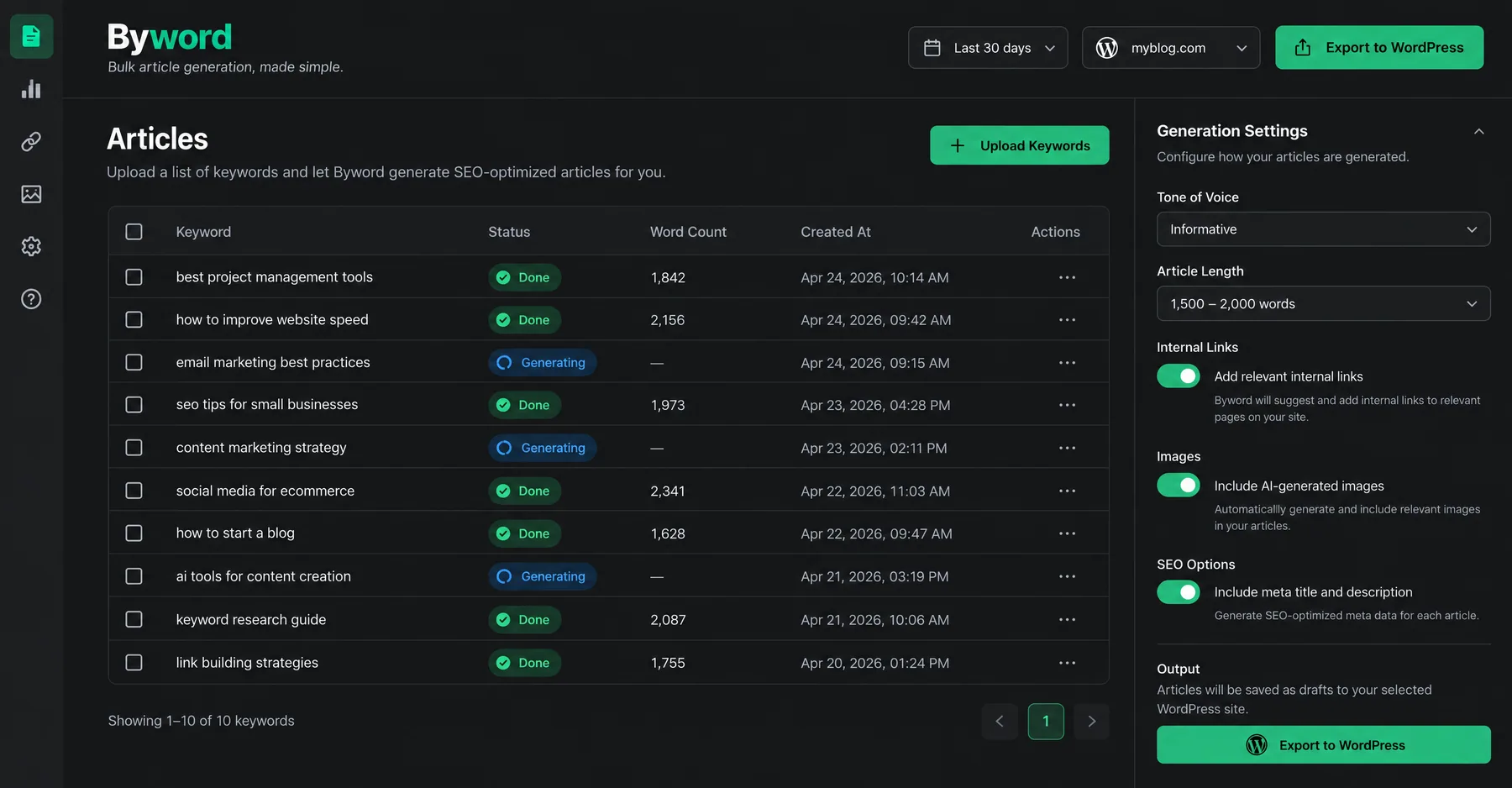The height and width of the screenshot is (788, 1512).
Task: Collapse the Generation Settings panel
Action: (1478, 132)
